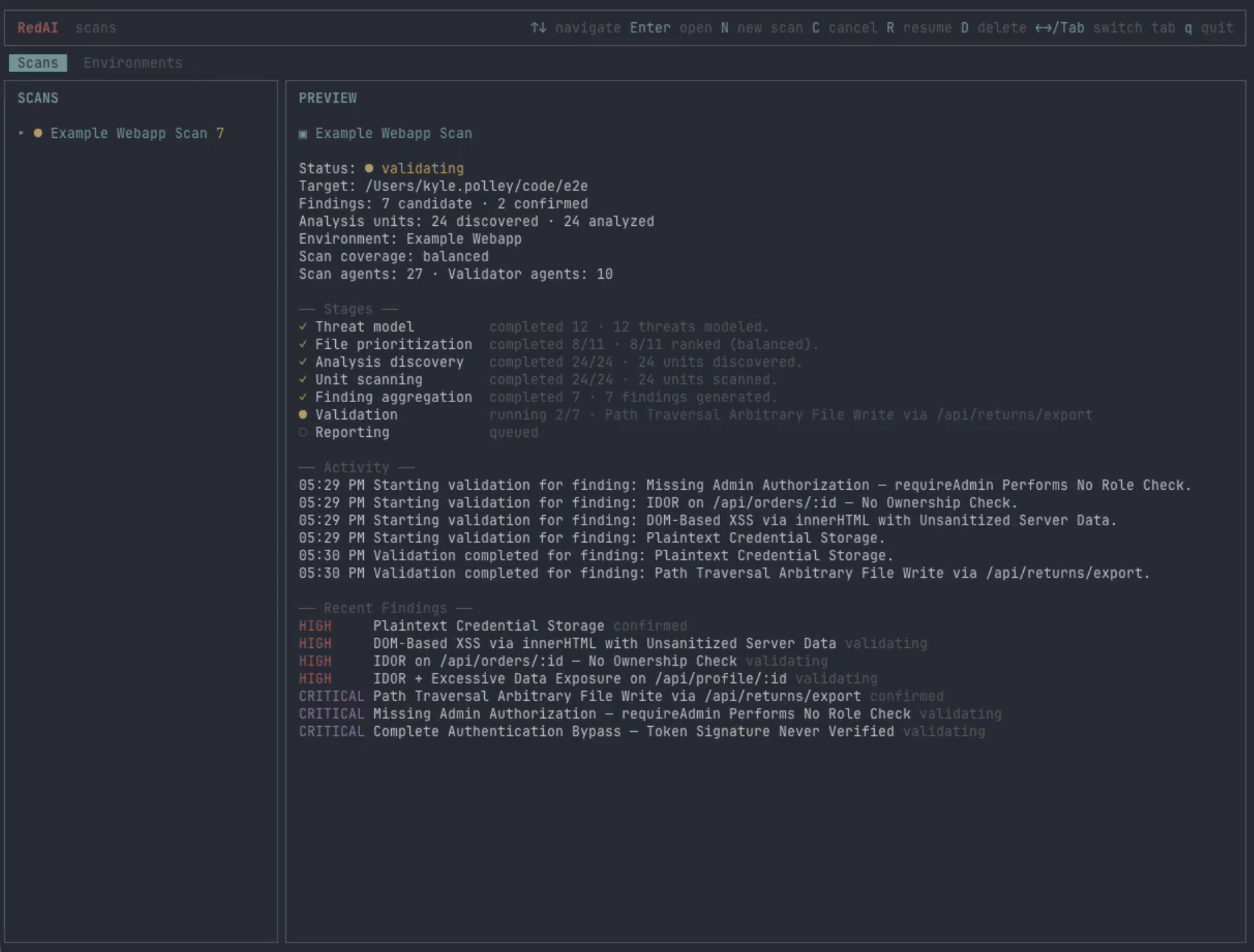Screen dimensions: 1254x952
Task: Switch to the Environments tab
Action: coord(133,62)
